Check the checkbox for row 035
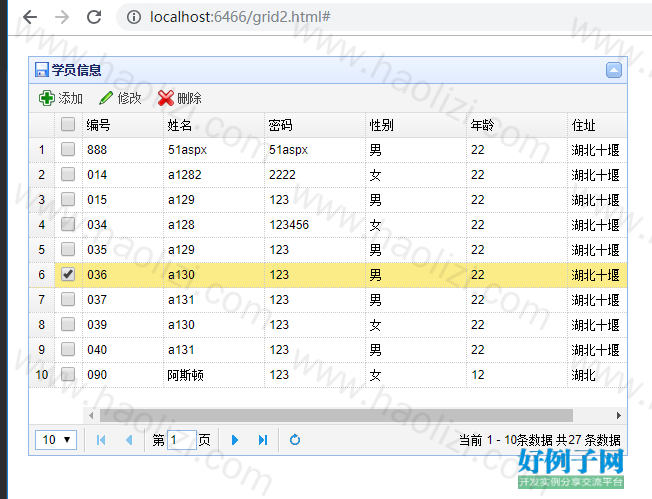This screenshot has width=652, height=499. (68, 249)
